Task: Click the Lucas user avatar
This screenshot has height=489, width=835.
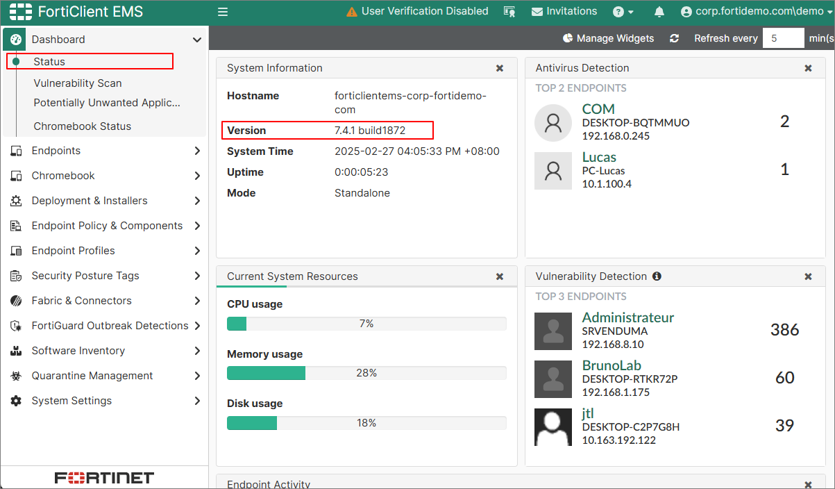Action: (x=553, y=171)
